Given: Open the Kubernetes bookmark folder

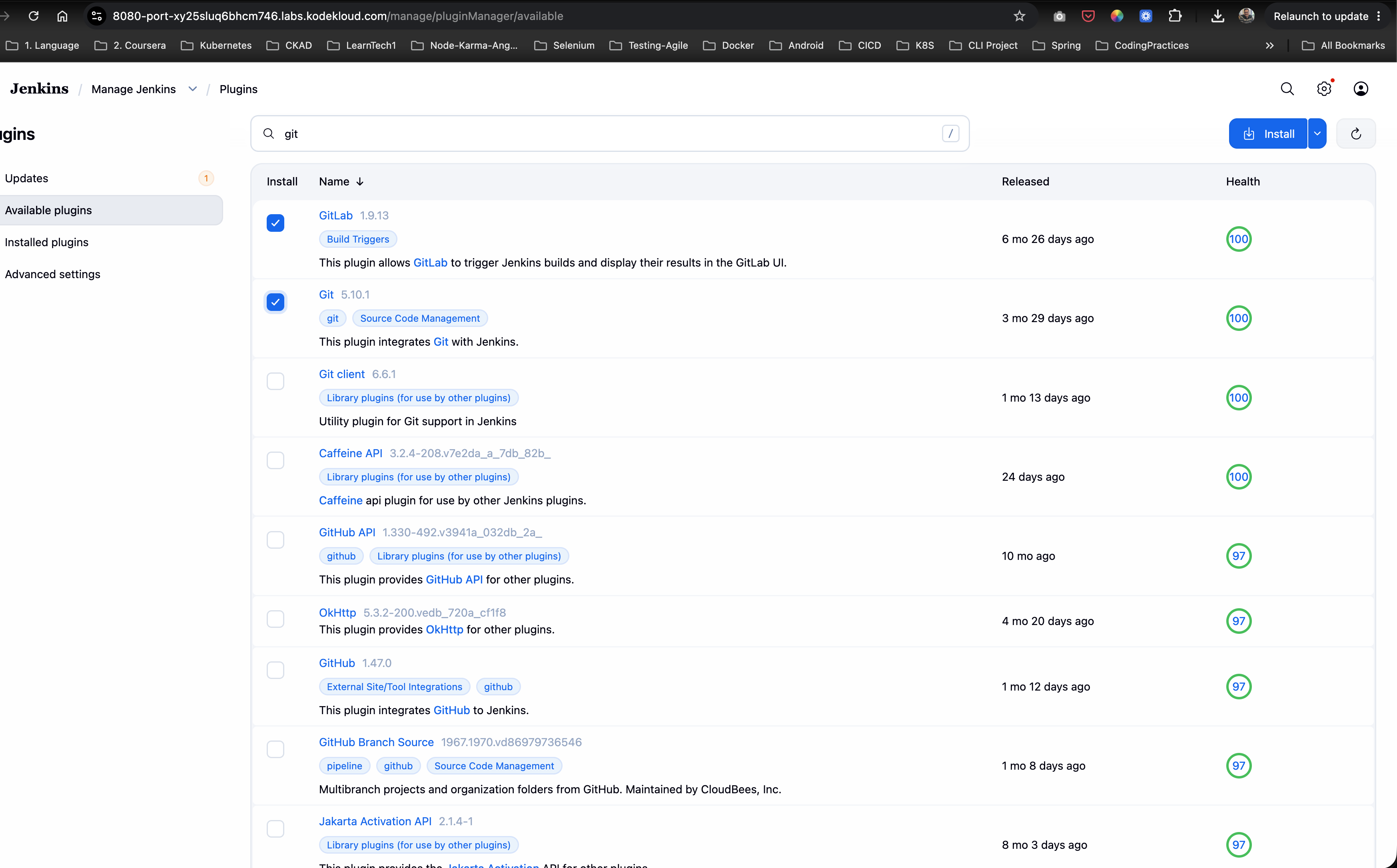Looking at the screenshot, I should 216,45.
